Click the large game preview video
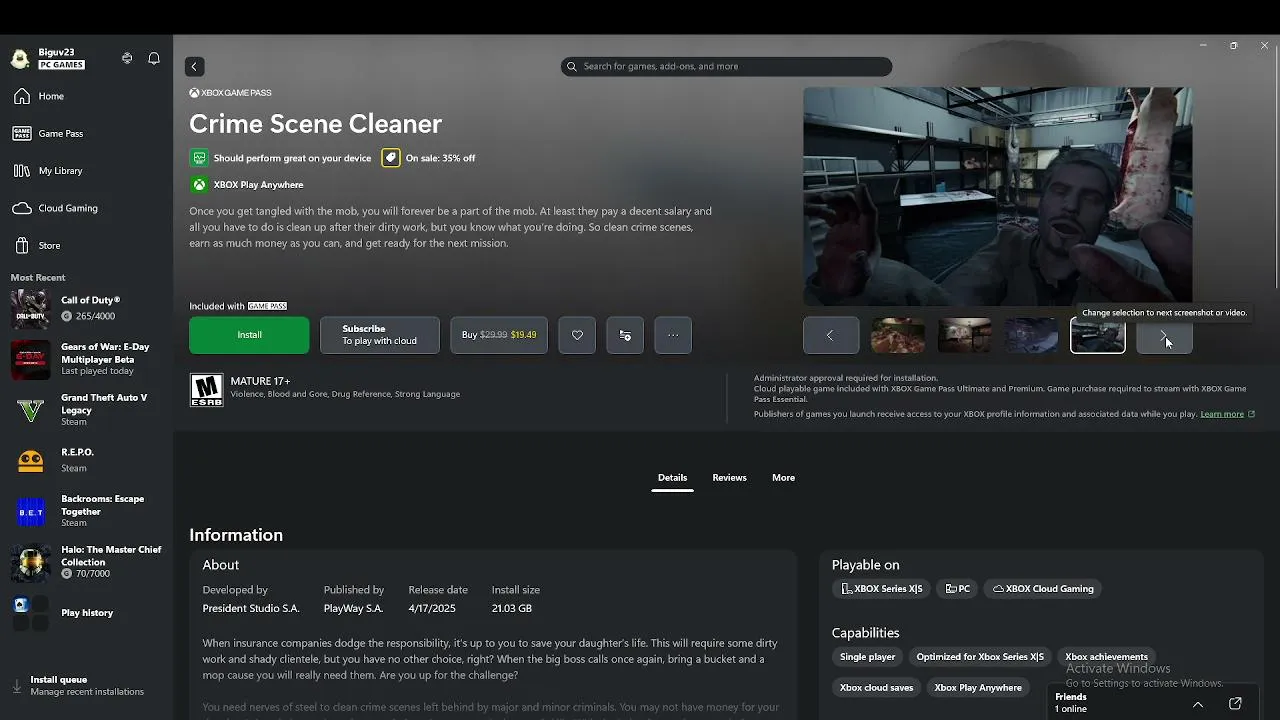The height and width of the screenshot is (720, 1280). (x=997, y=196)
